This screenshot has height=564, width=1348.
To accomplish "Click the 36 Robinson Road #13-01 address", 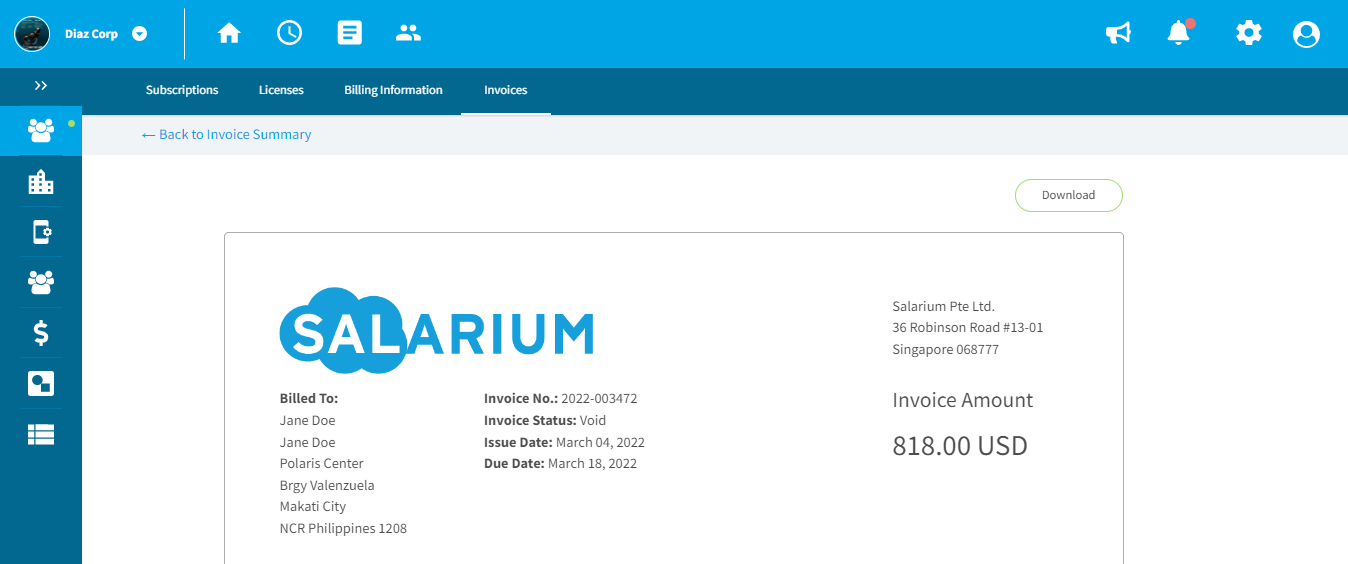I will (x=968, y=327).
